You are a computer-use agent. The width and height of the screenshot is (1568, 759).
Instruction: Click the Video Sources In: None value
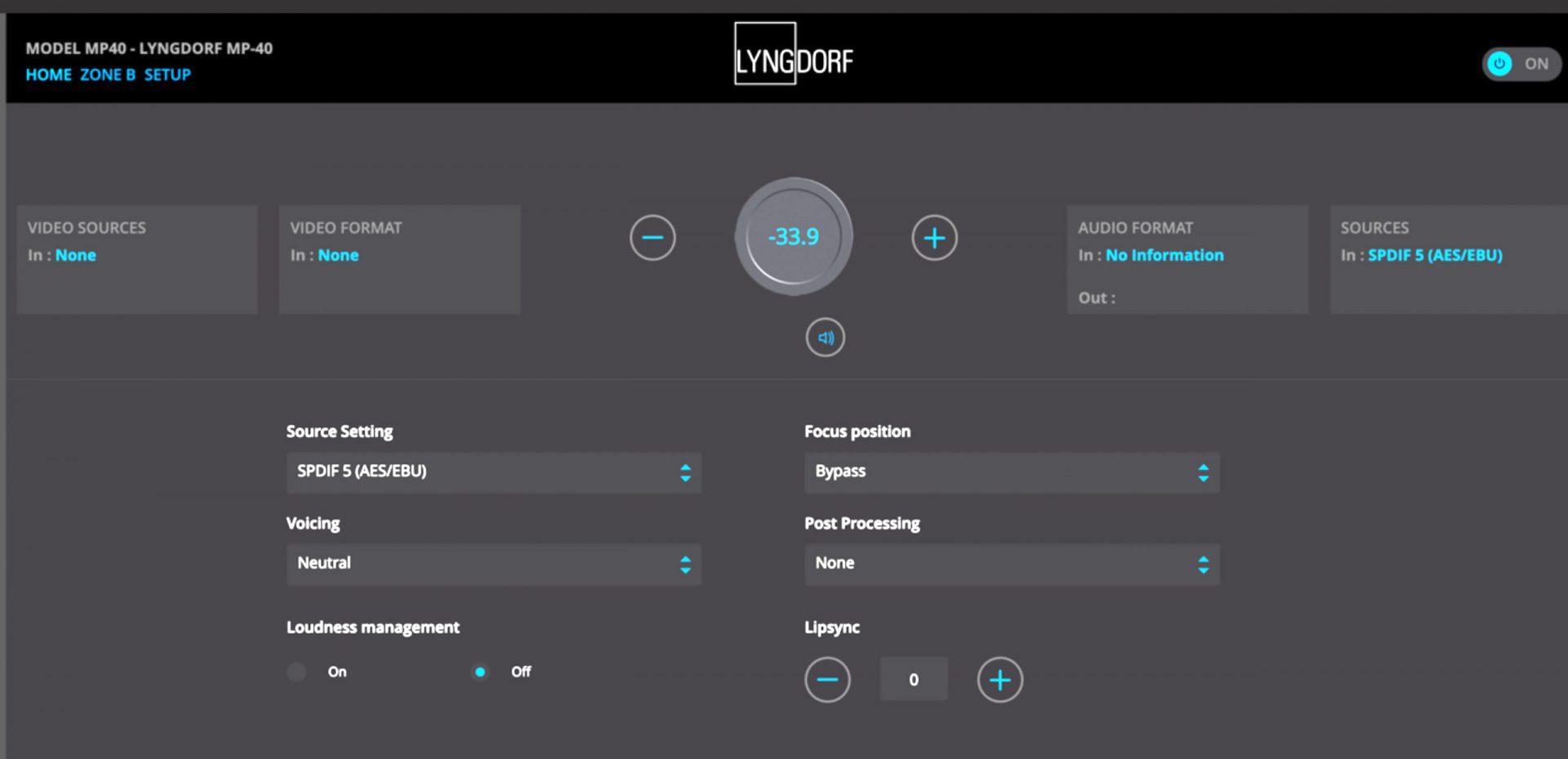(x=76, y=255)
